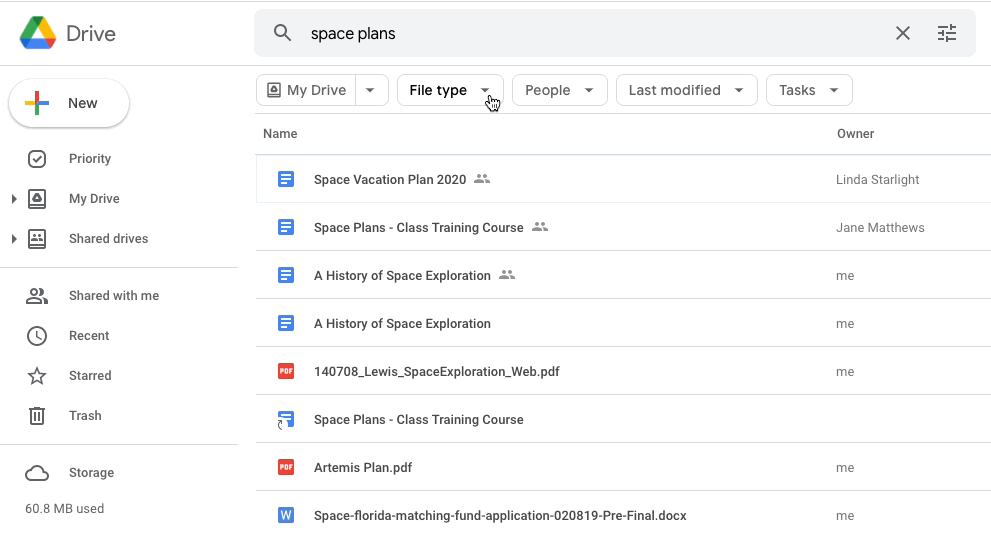The width and height of the screenshot is (991, 536).
Task: Open the Tasks filter dropdown
Action: point(808,90)
